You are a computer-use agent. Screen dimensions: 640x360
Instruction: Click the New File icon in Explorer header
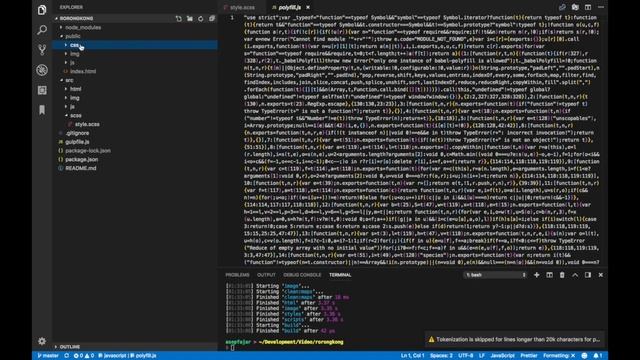pyautogui.click(x=179, y=18)
